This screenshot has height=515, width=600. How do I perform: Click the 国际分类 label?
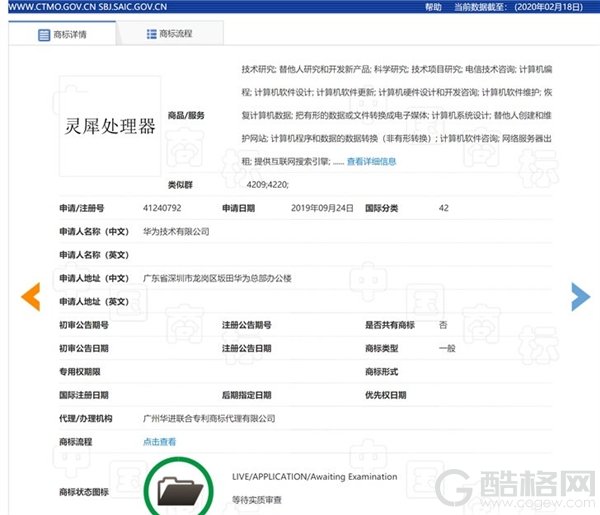tap(382, 208)
